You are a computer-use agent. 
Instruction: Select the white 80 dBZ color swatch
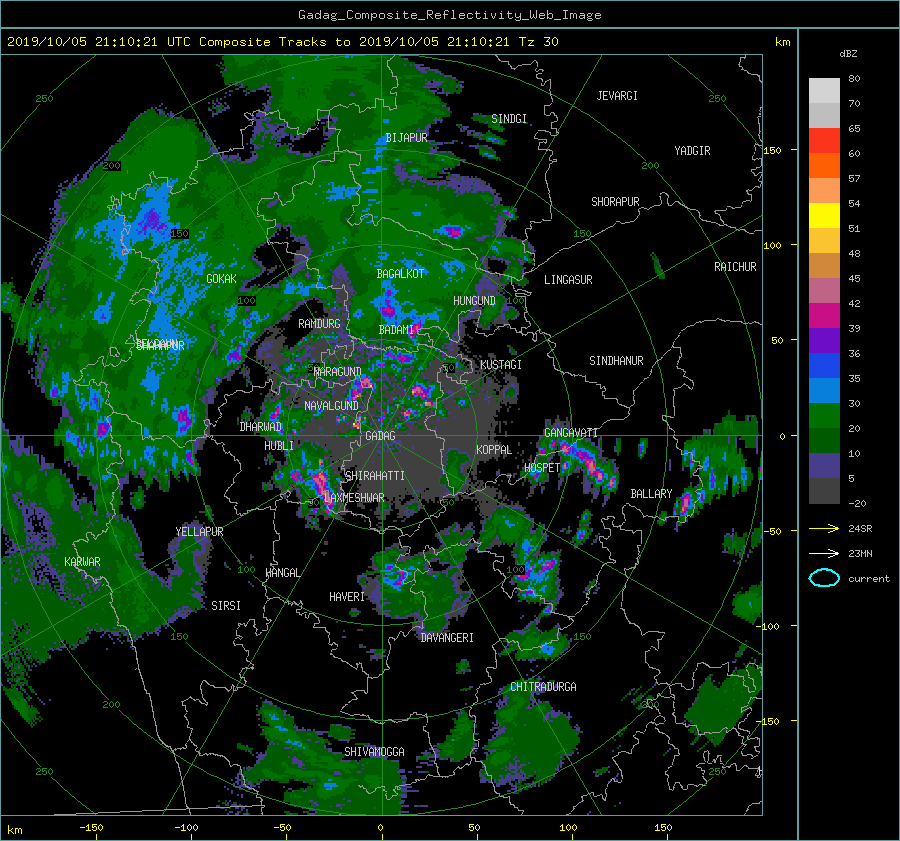point(824,90)
